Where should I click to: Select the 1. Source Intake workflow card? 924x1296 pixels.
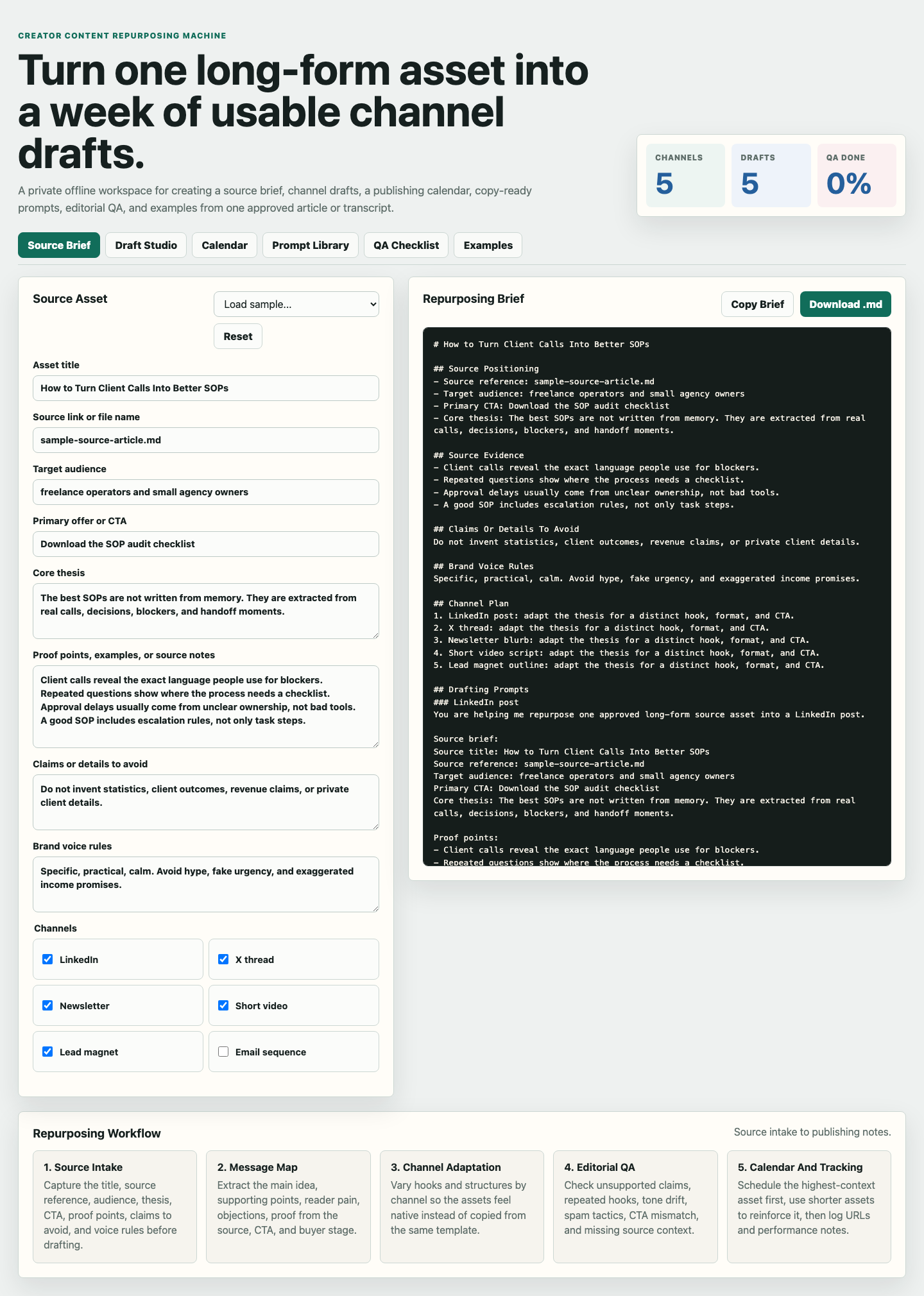pos(115,1207)
